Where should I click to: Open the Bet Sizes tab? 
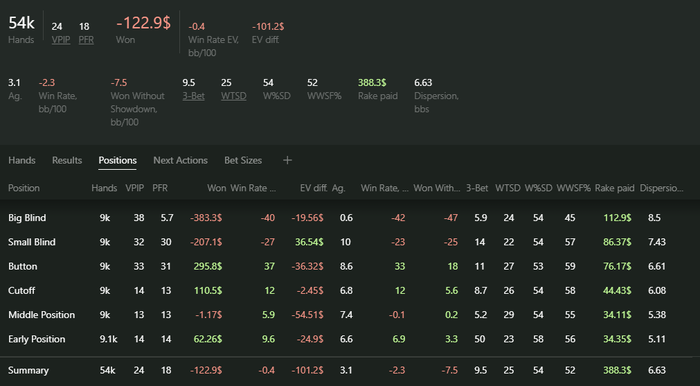pyautogui.click(x=243, y=160)
